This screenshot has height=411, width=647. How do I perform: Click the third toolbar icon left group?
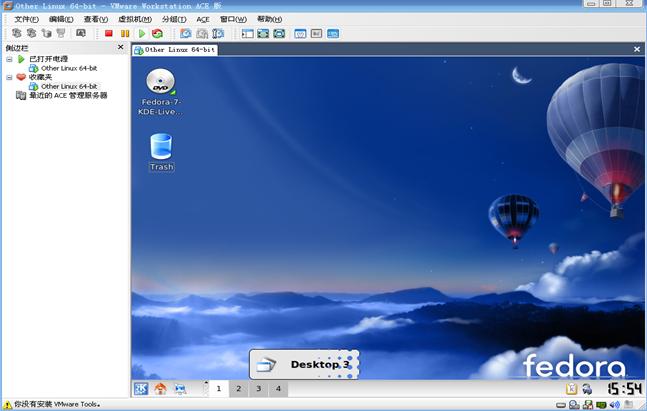[x=47, y=33]
